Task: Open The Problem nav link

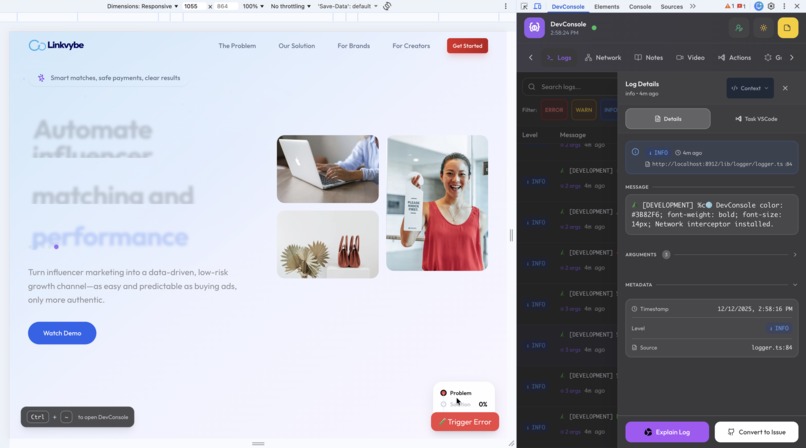Action: pos(237,46)
